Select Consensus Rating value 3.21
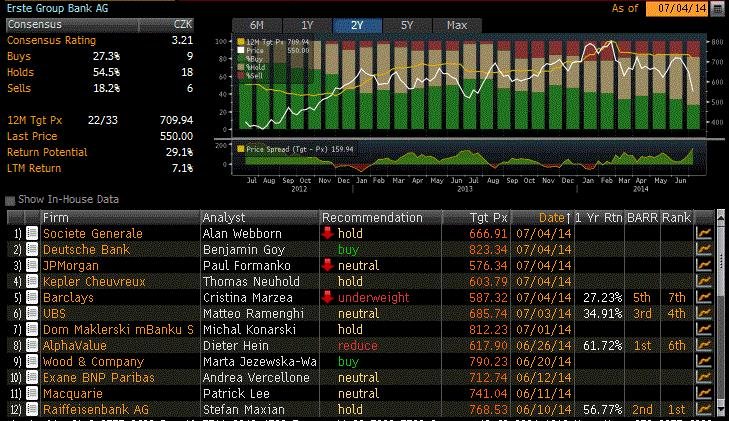Screen dimensions: 729x421 click(182, 40)
